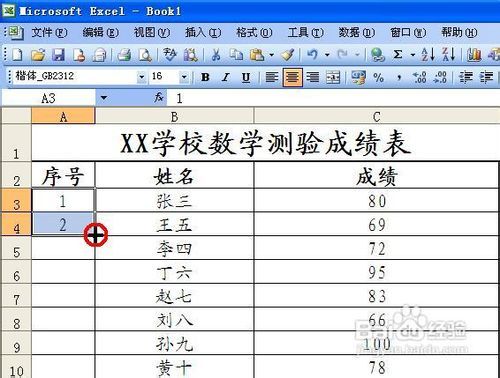Toggle Underline formatting
The image size is (500, 378).
pos(246,77)
